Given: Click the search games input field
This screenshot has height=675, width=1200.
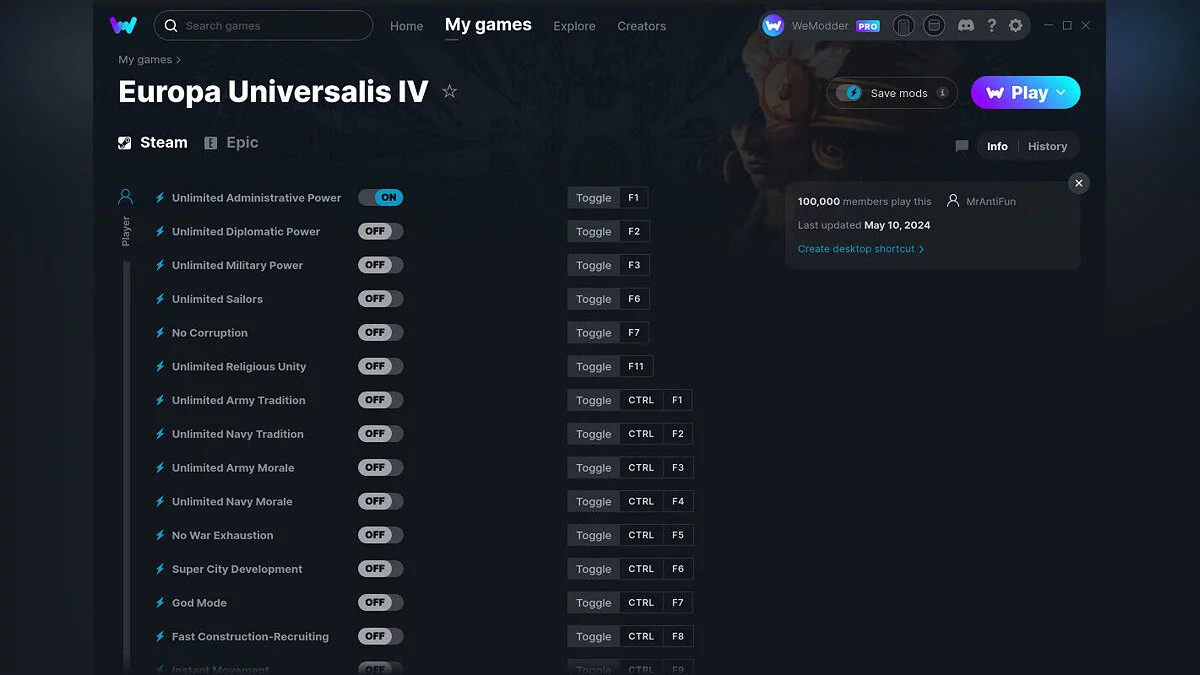Looking at the screenshot, I should (263, 25).
